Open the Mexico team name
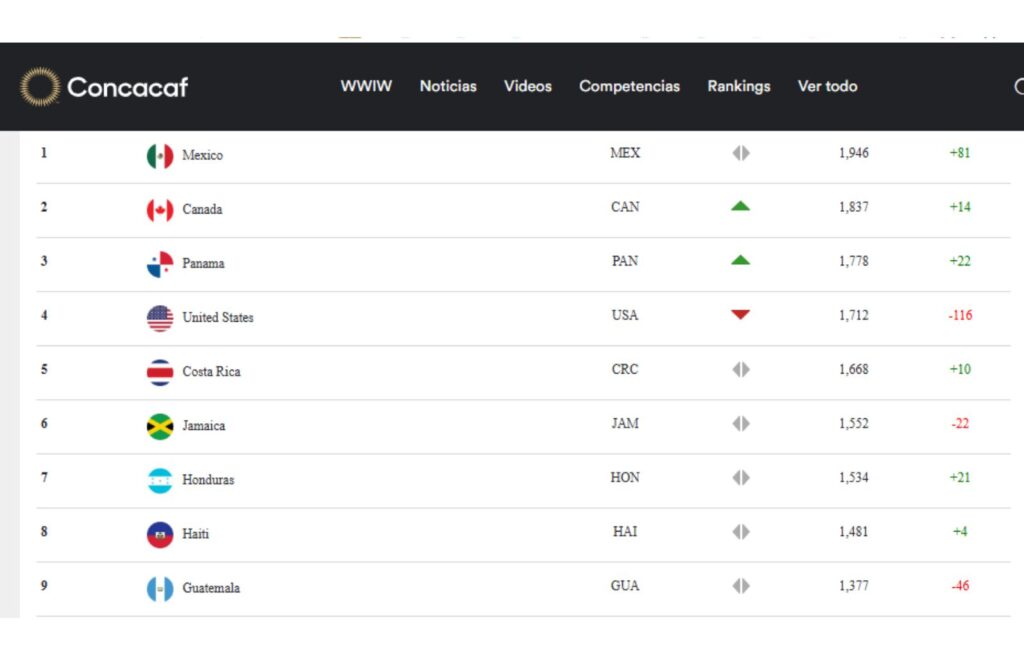The height and width of the screenshot is (655, 1024). pyautogui.click(x=202, y=155)
